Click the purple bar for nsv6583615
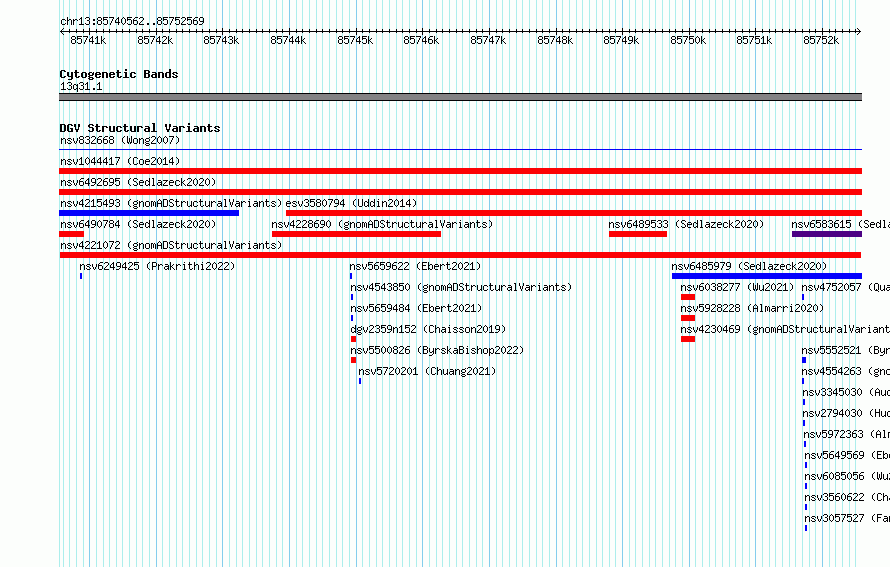Image resolution: width=890 pixels, height=567 pixels. click(827, 234)
